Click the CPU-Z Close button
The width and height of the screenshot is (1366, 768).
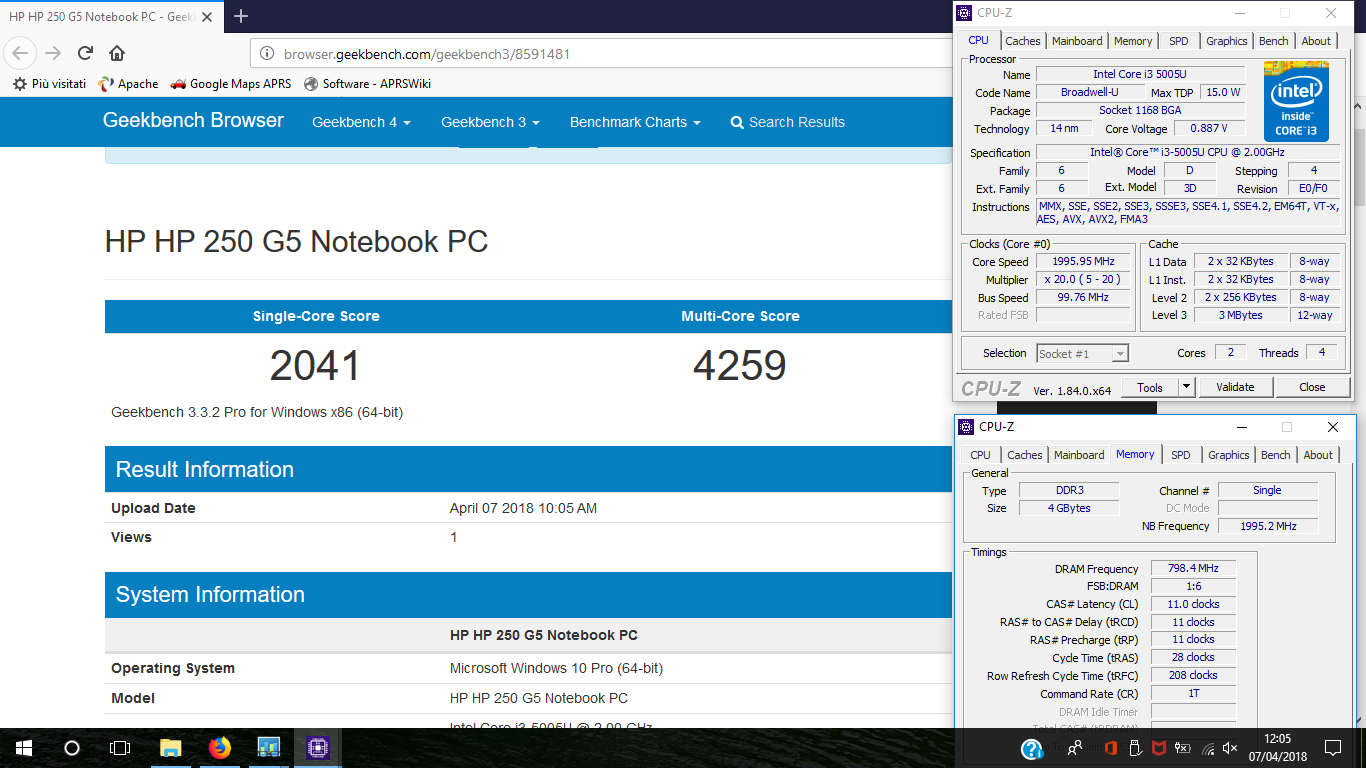coord(1312,387)
